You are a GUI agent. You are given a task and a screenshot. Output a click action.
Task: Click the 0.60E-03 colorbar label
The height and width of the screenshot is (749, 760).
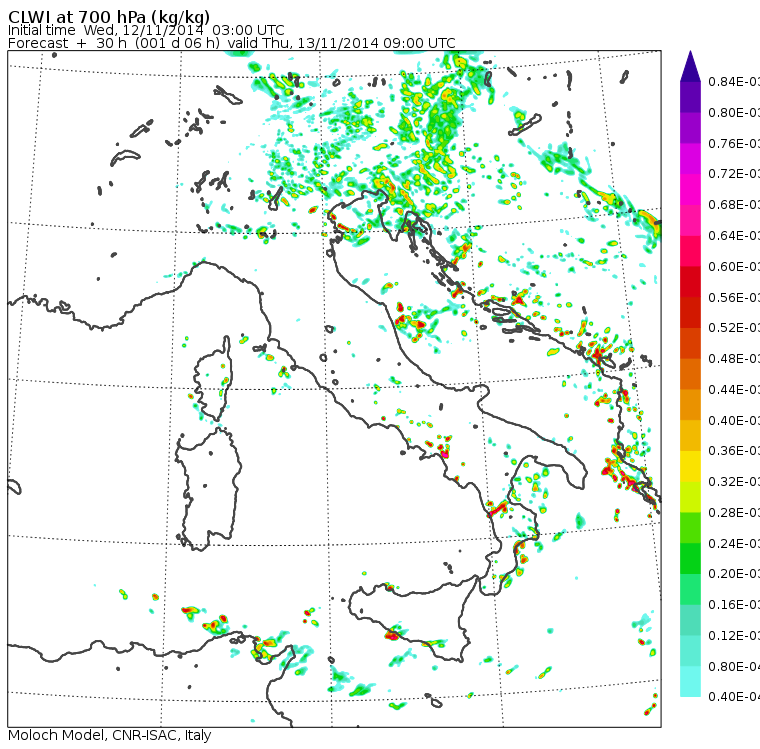(734, 267)
